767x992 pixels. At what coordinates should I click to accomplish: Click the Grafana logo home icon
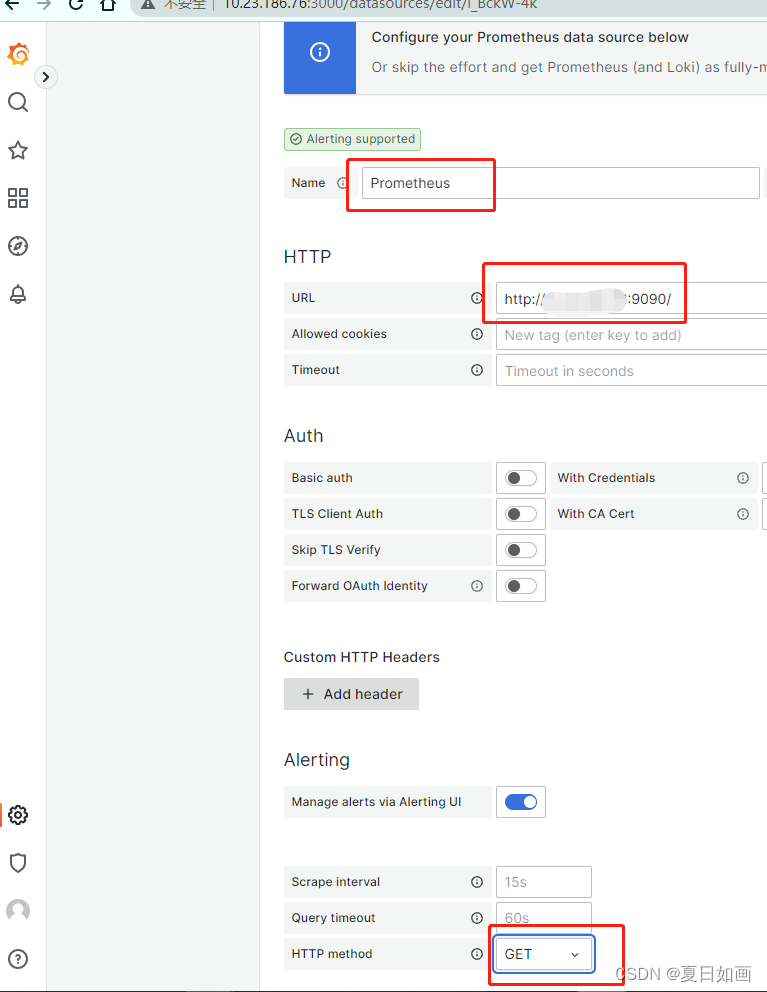(x=18, y=54)
